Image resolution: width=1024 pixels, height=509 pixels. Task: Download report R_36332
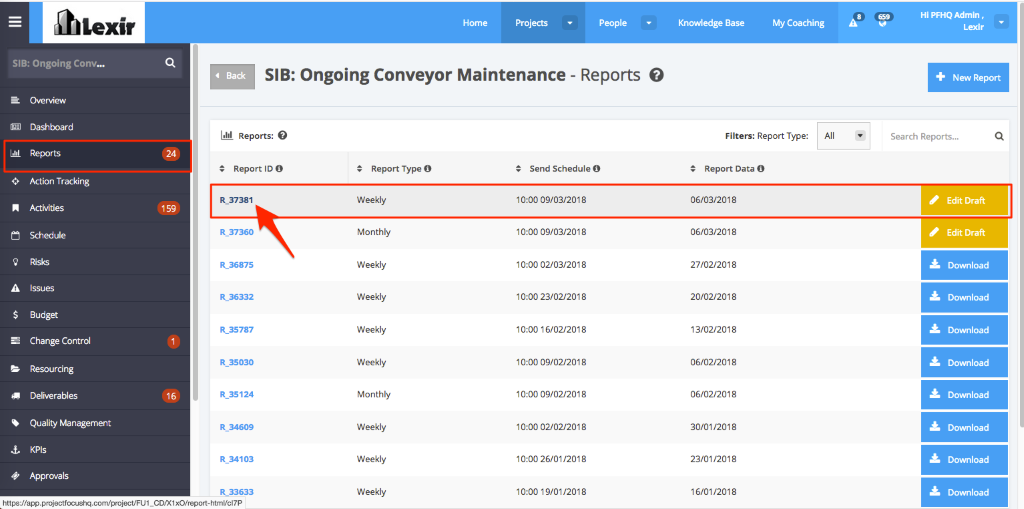point(965,297)
